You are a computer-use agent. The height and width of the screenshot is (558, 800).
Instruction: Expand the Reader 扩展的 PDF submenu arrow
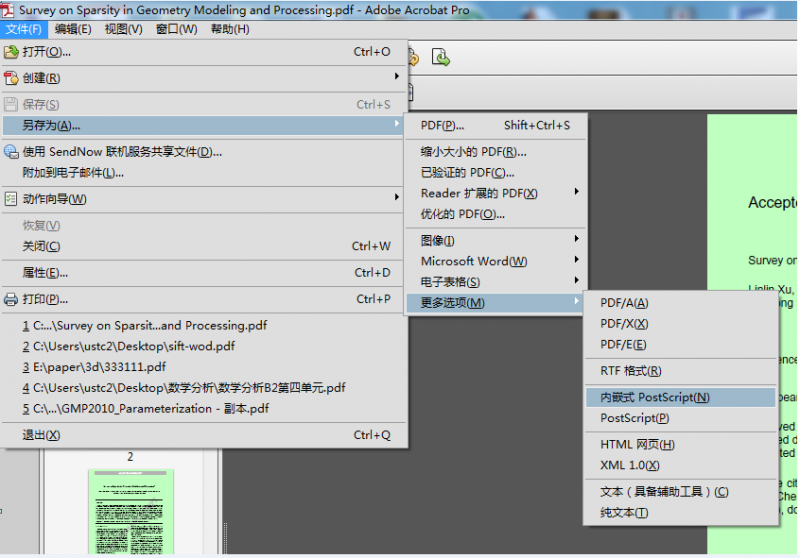(x=577, y=192)
